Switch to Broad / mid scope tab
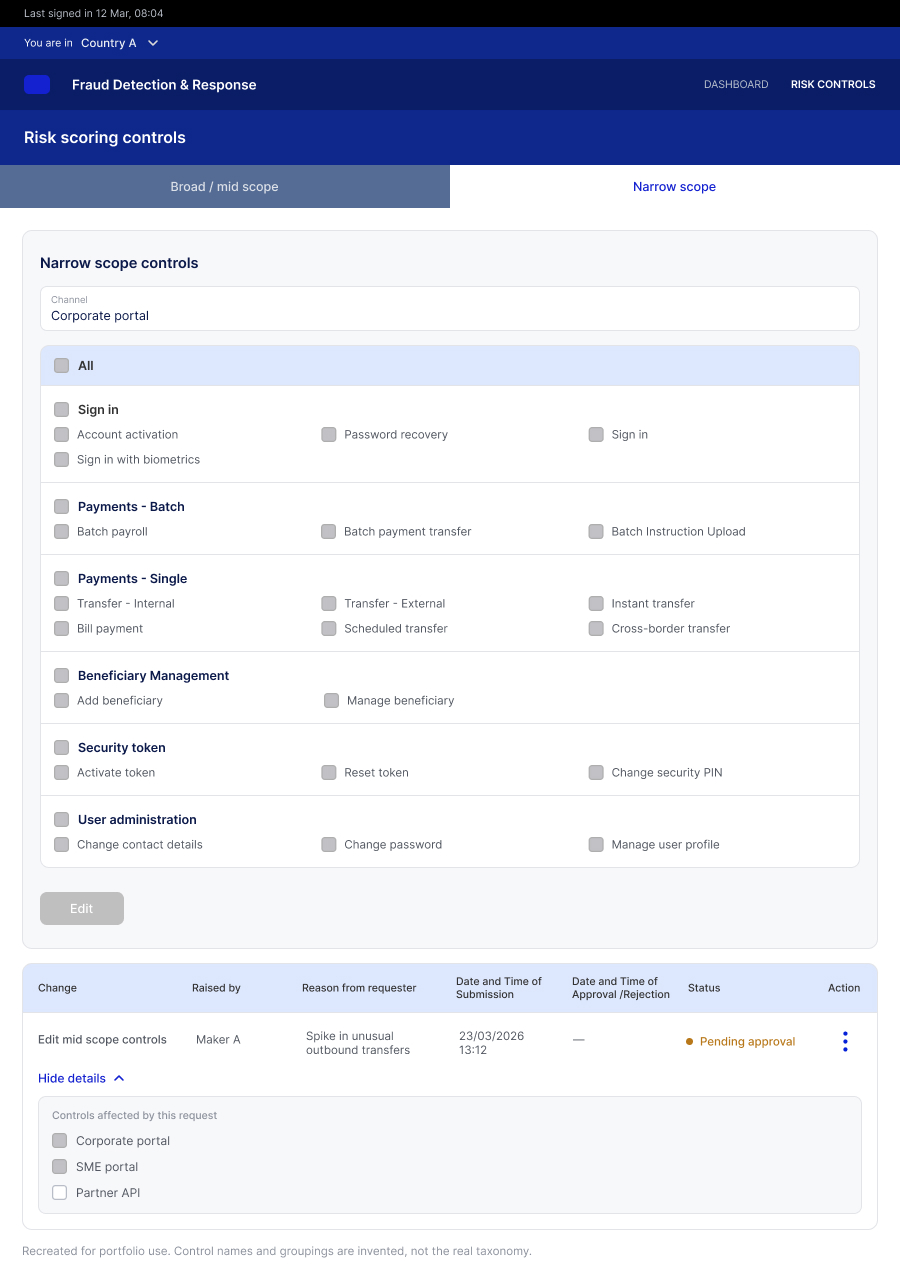This screenshot has height=1284, width=900. click(225, 187)
